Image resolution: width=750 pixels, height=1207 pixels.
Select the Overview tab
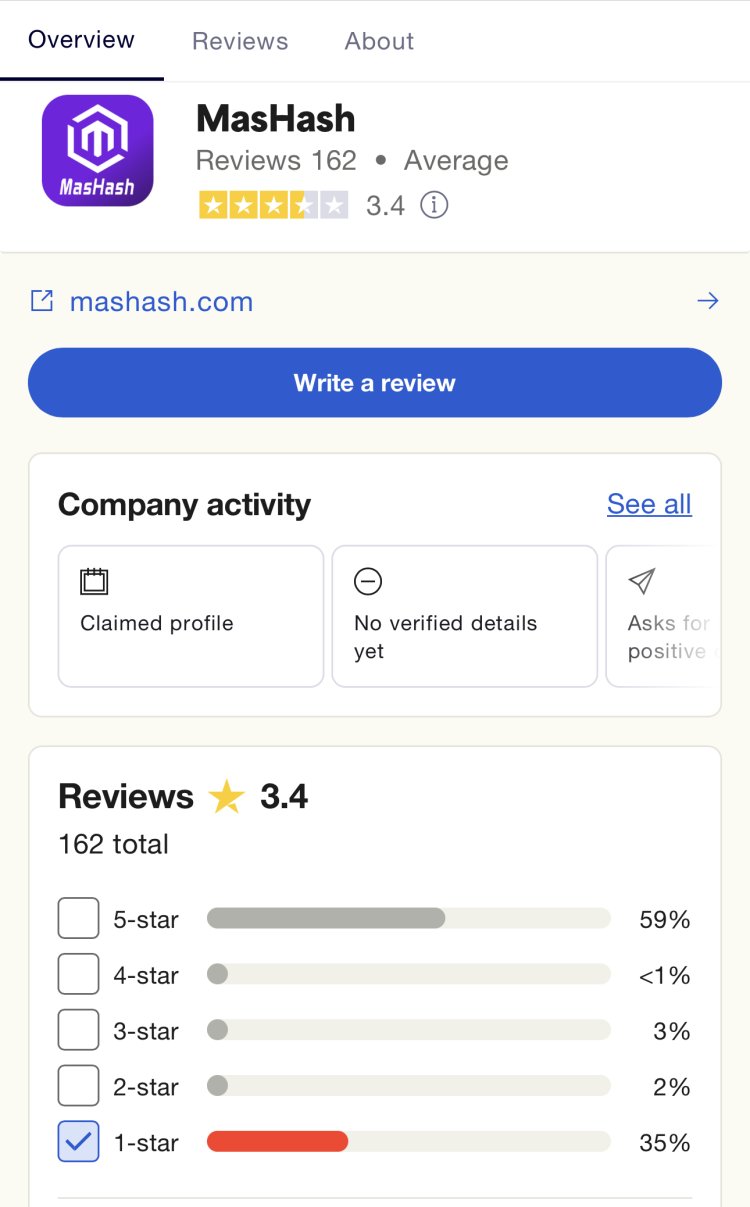click(81, 40)
